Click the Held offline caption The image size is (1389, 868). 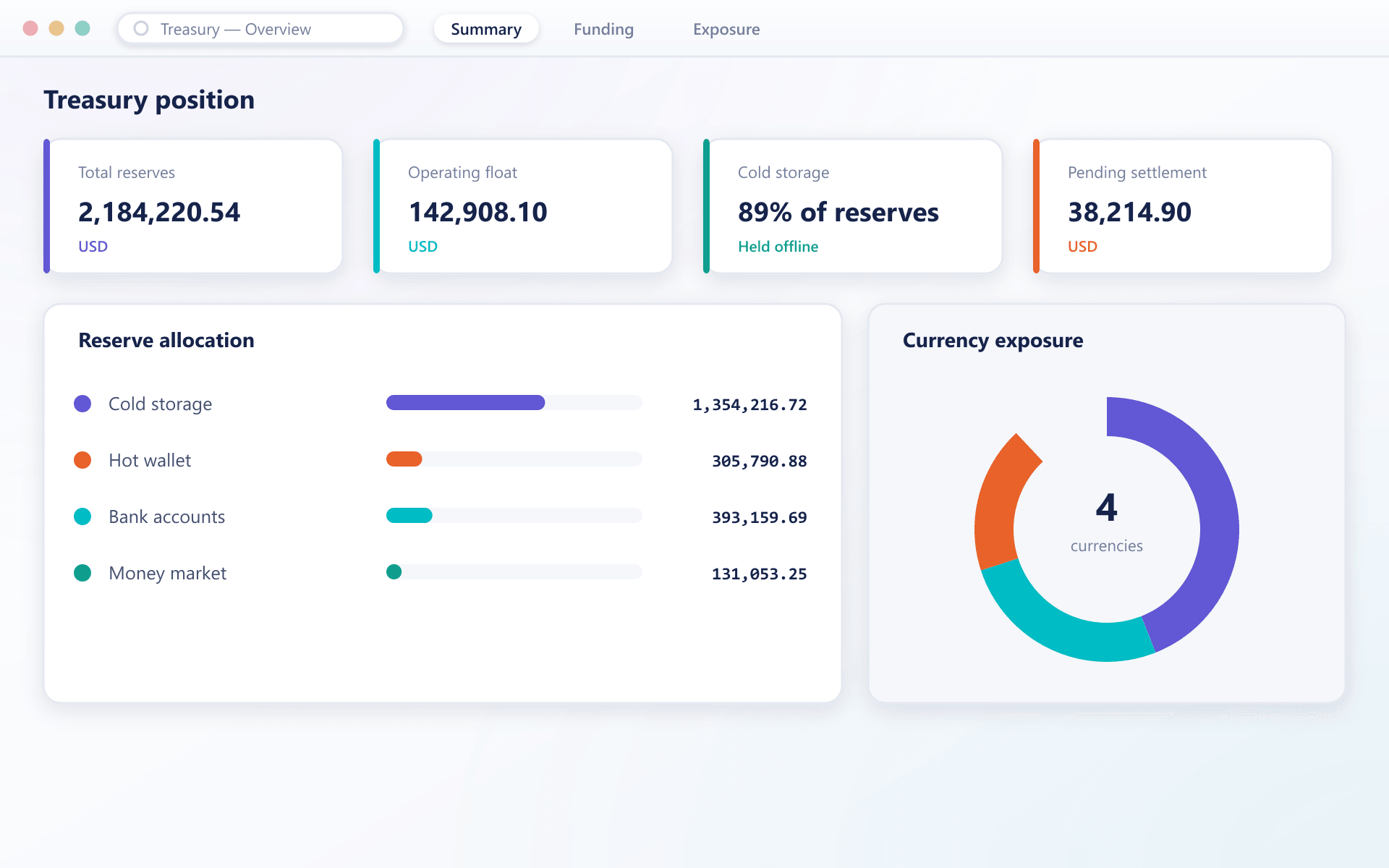(778, 247)
